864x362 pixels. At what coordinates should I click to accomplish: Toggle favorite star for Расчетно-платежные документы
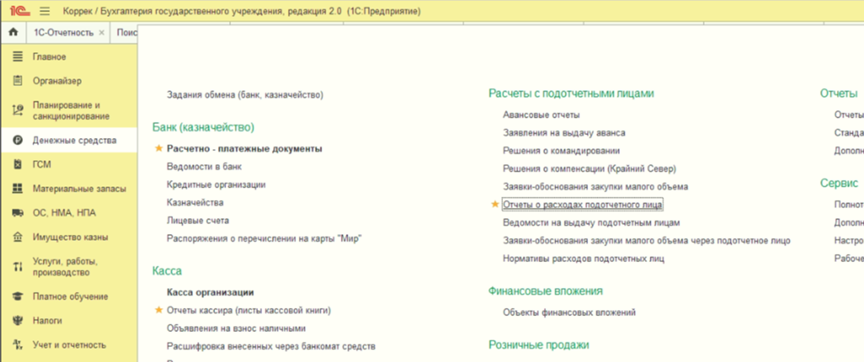click(x=159, y=149)
